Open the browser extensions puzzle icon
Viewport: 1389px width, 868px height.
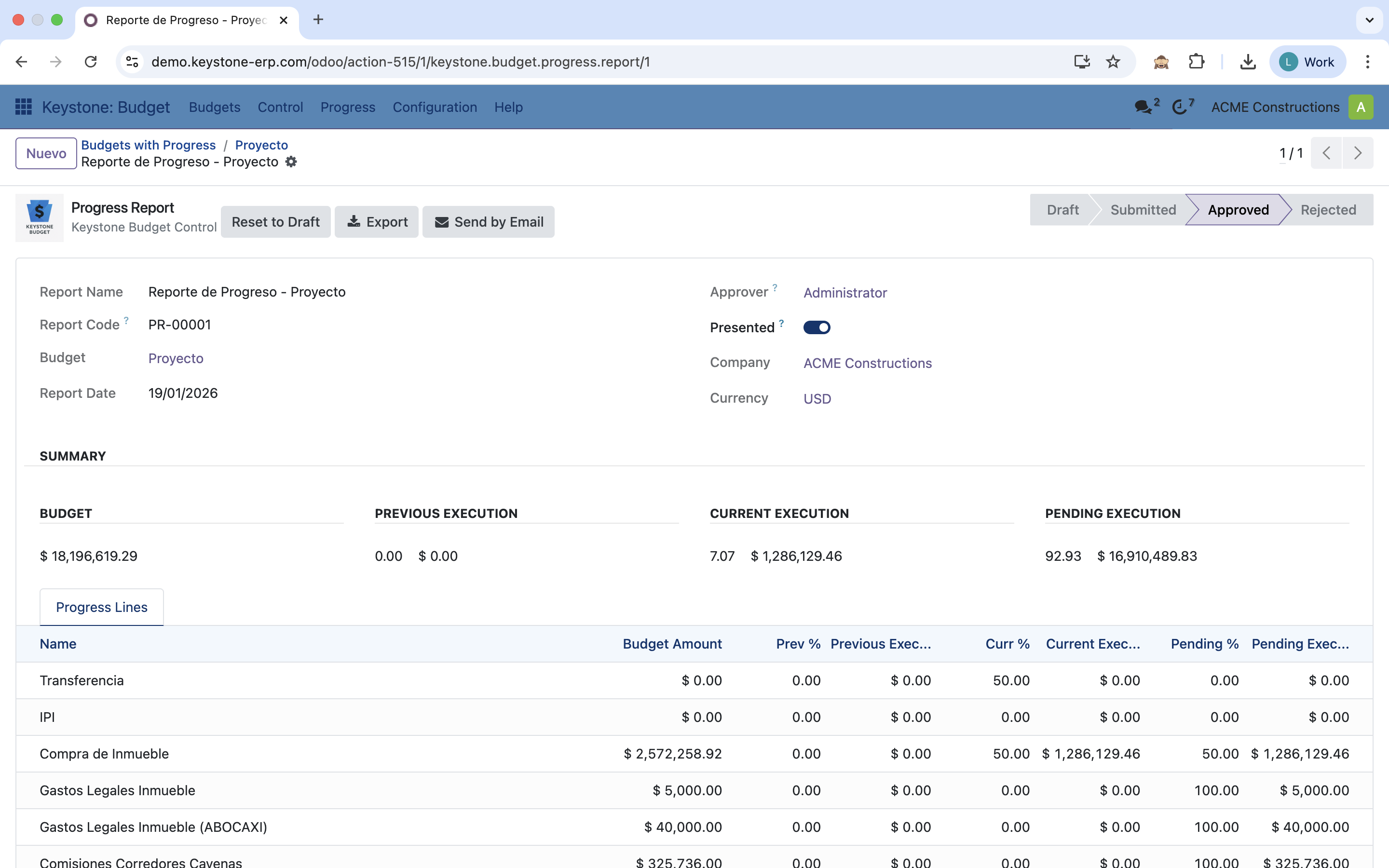1196,61
